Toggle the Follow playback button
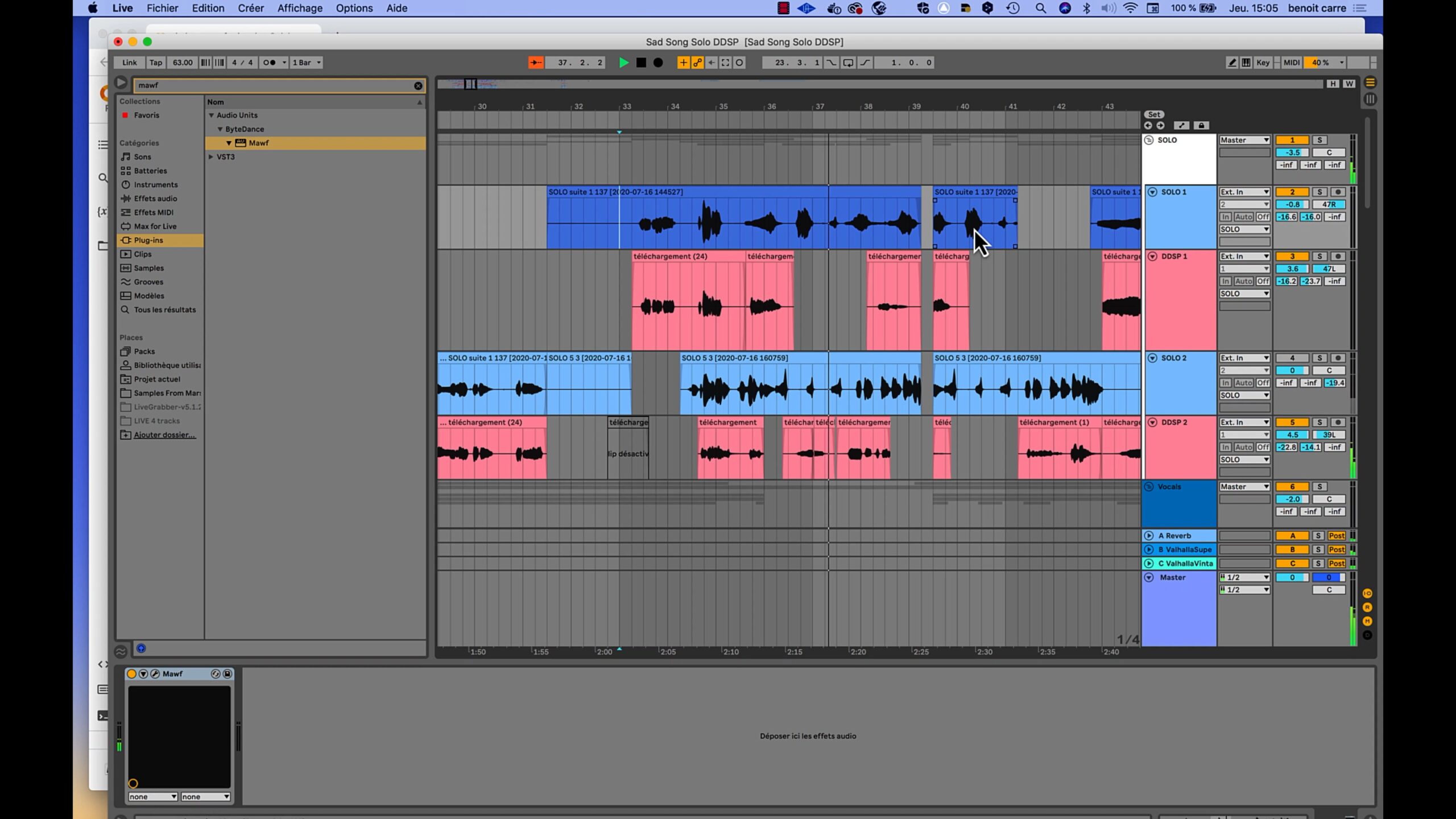Viewport: 1456px width, 819px height. point(536,63)
